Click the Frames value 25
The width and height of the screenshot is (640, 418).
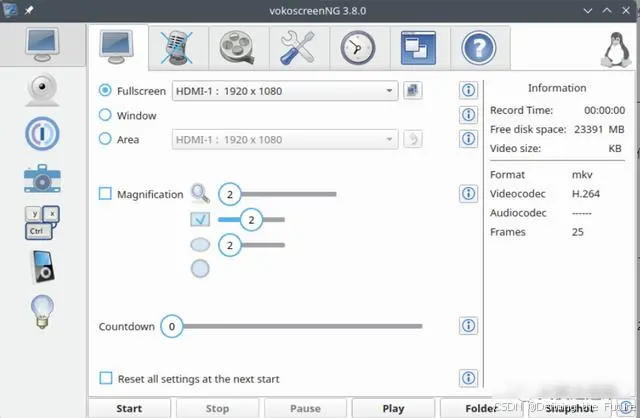tap(578, 232)
